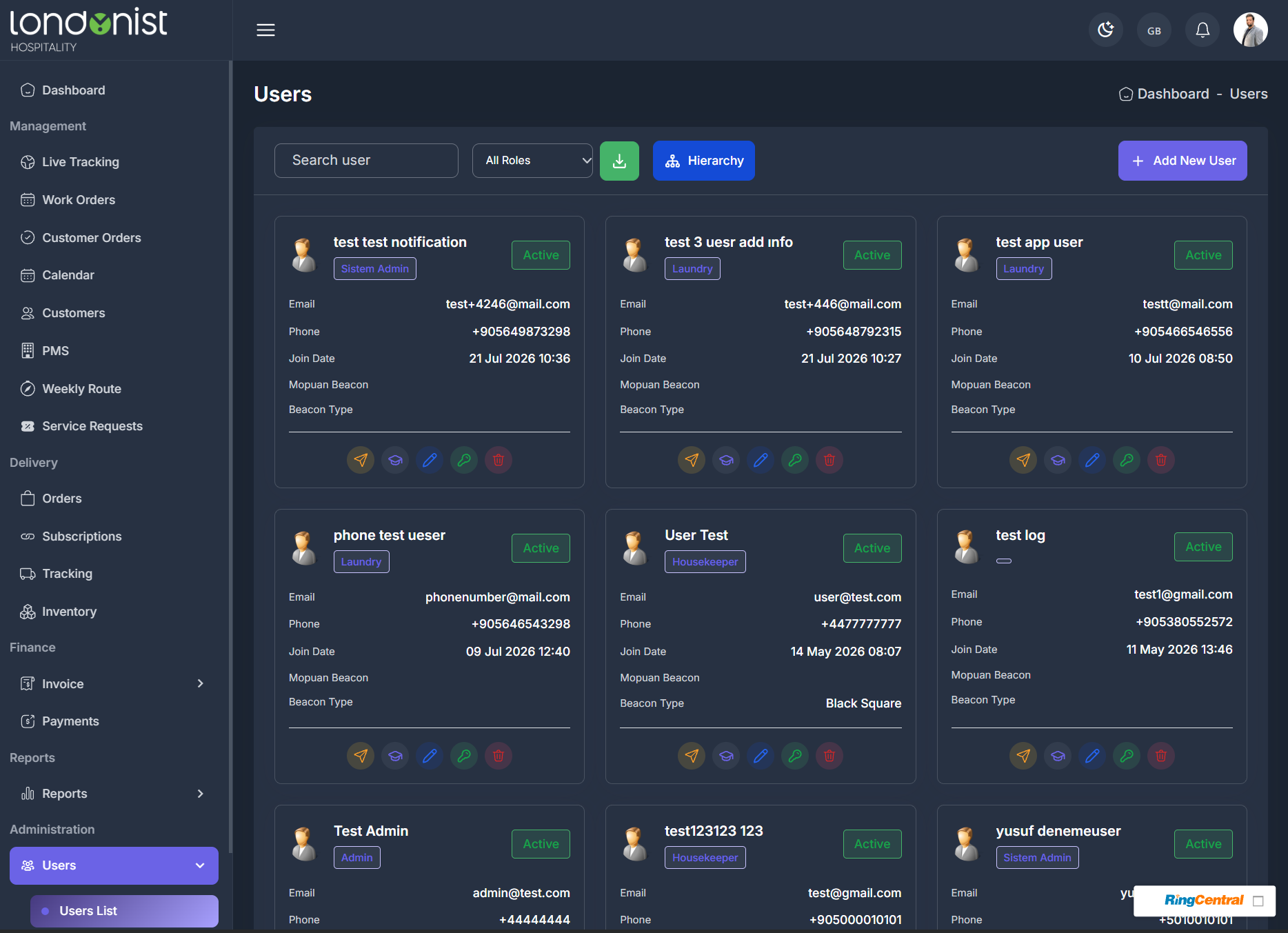Screen dimensions: 1288x933
Task: Click Active badge on yusuf denemeuser card
Action: click(1203, 844)
